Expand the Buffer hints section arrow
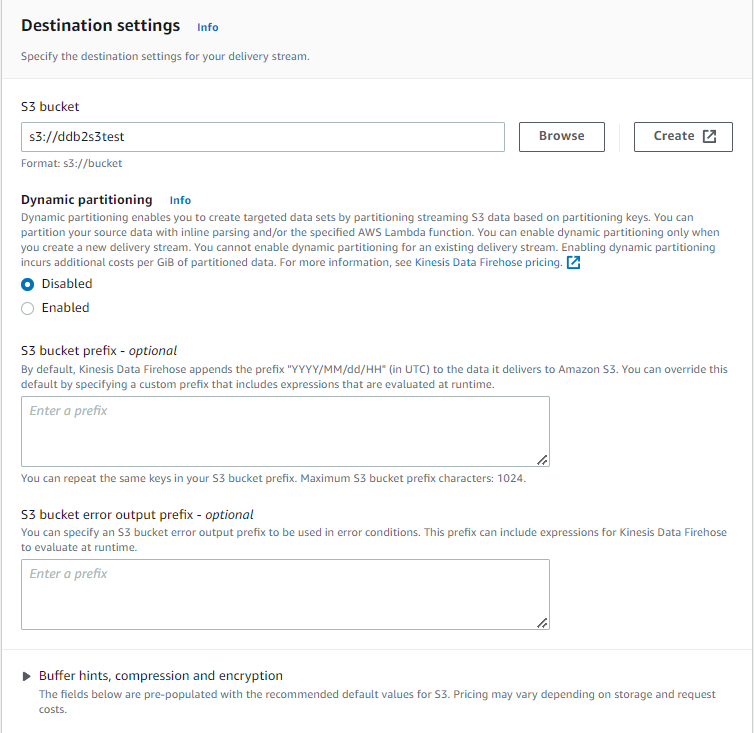 26,676
